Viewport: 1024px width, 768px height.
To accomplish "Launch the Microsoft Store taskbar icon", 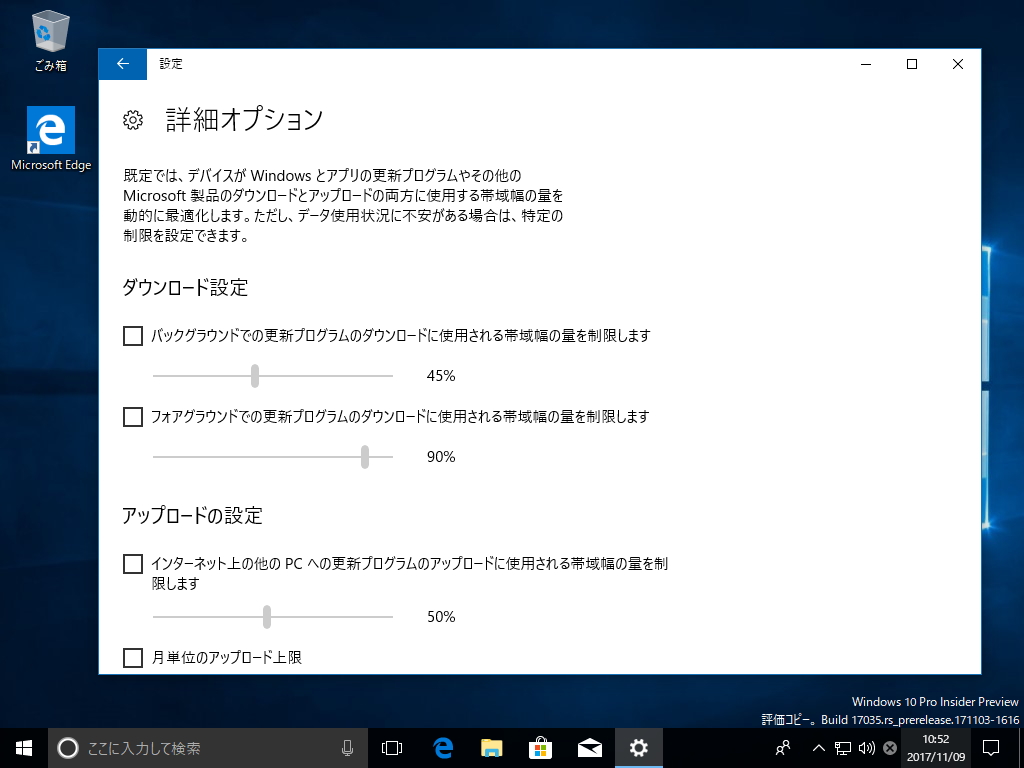I will [x=540, y=747].
